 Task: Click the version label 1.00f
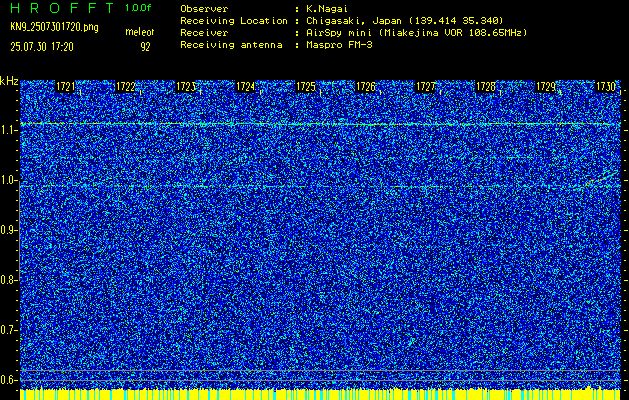coord(138,8)
